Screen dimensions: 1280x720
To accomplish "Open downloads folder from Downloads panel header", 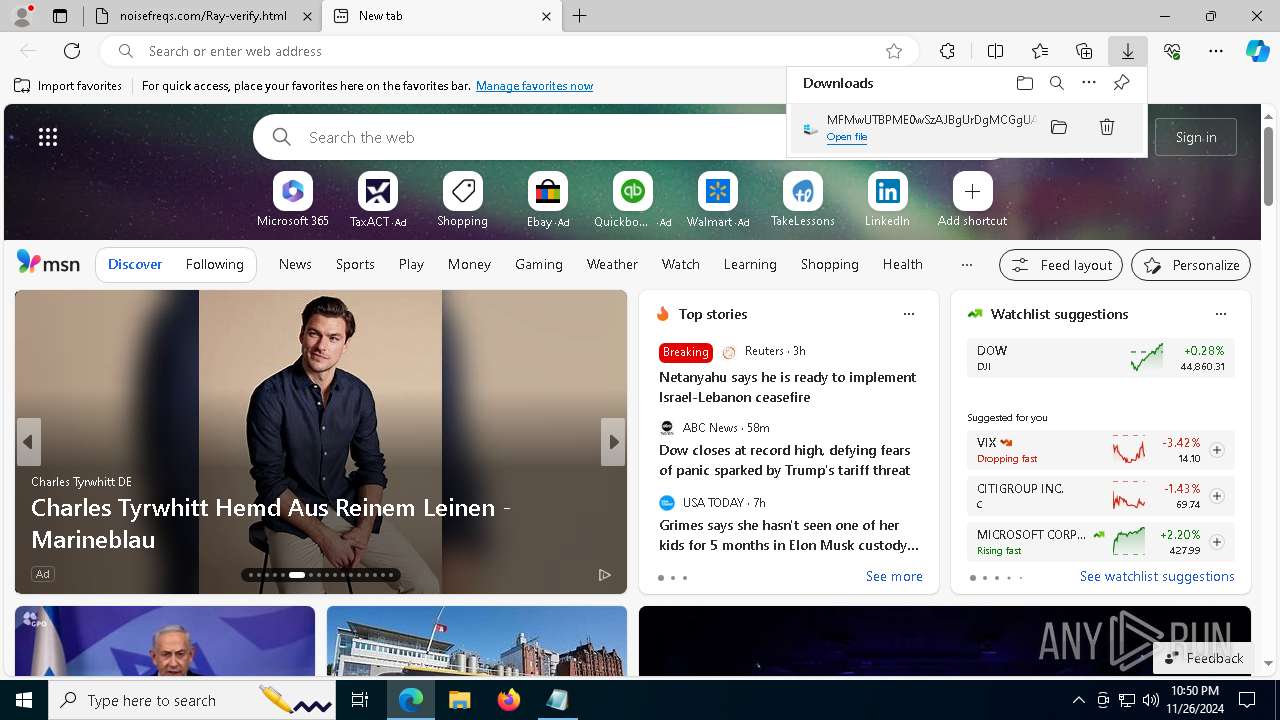I will click(x=1025, y=83).
